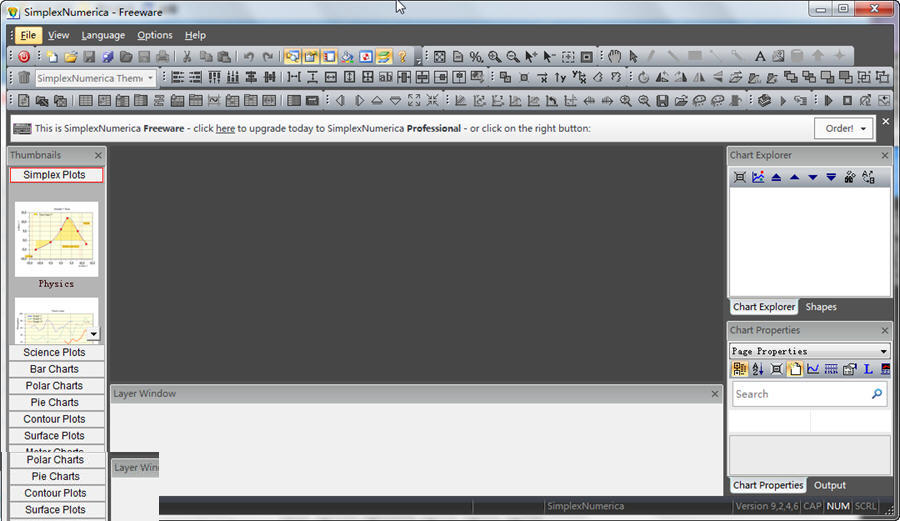The image size is (900, 521).
Task: Toggle the highlighted layers icon in top toolbar
Action: point(384,57)
